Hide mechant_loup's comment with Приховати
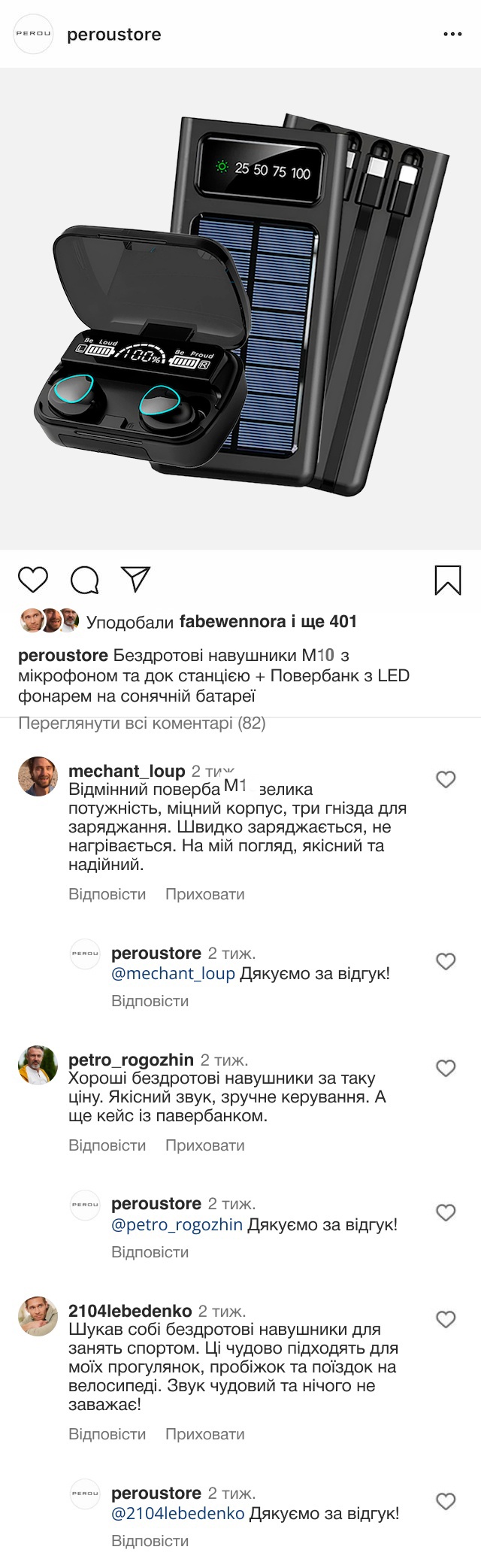This screenshot has width=481, height=1568. click(204, 894)
